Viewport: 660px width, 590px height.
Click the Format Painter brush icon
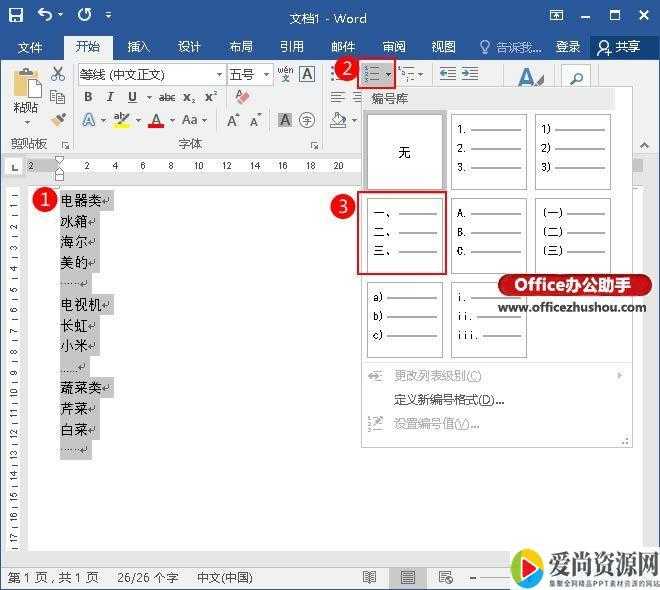pyautogui.click(x=58, y=119)
